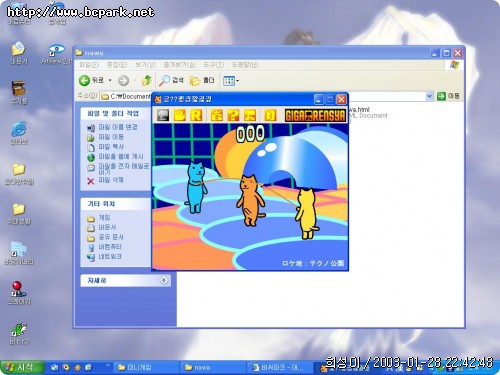Screen dimensions: 500x375
Task: Click the yellow cat in the game
Action: 307,213
